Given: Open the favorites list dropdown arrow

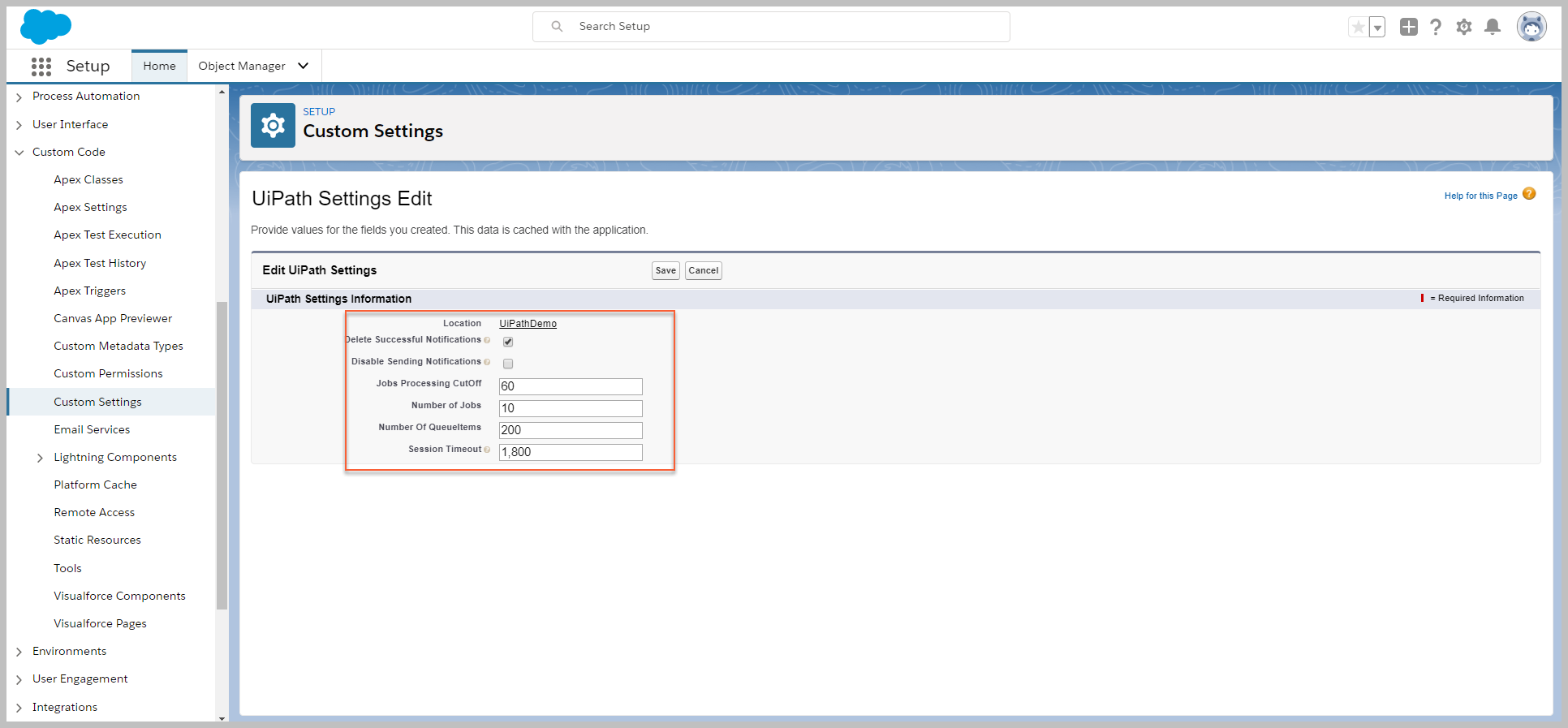Looking at the screenshot, I should tap(1377, 27).
